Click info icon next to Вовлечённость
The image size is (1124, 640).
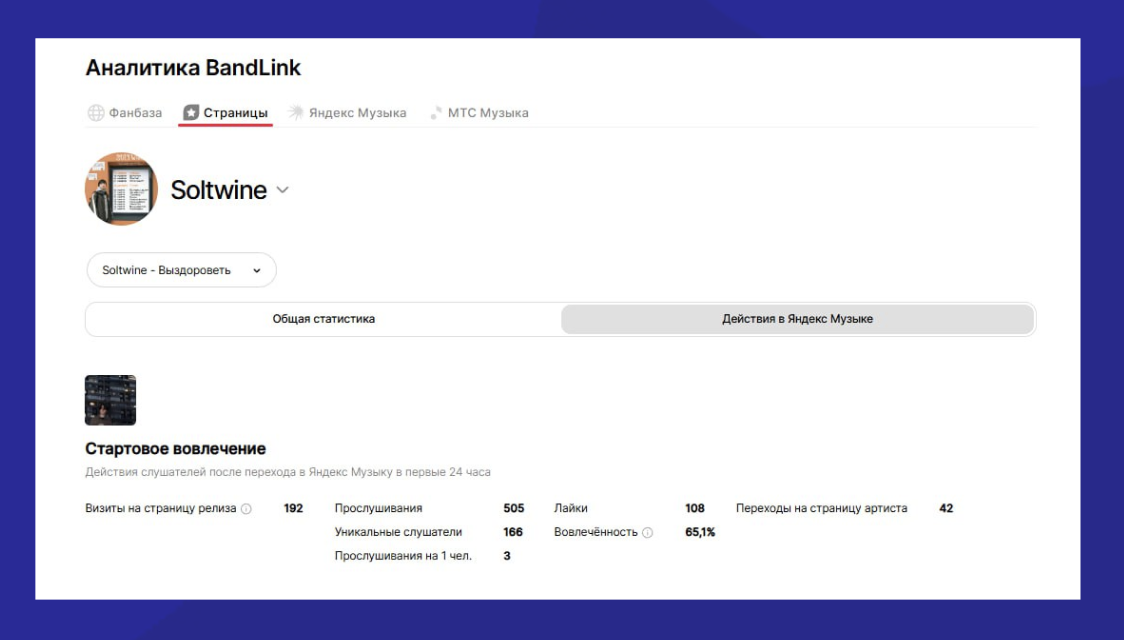(x=647, y=532)
